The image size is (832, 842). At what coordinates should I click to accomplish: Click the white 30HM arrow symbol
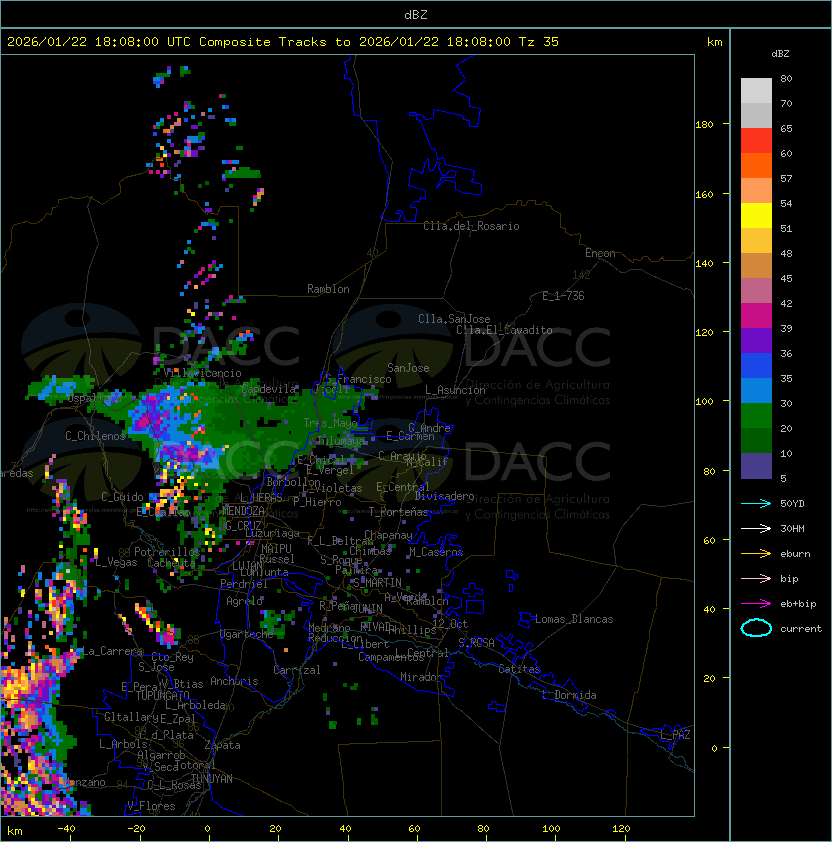(756, 528)
